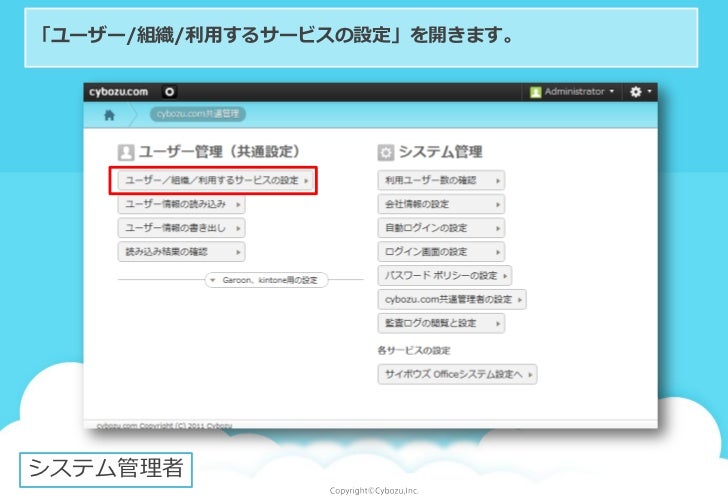Open 自動ログインの設定
Image resolution: width=728 pixels, height=504 pixels.
441,228
